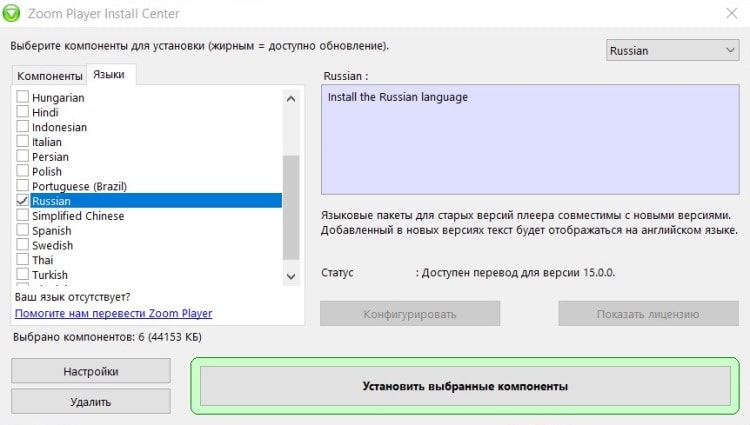Check the Simplified Chinese checkbox
This screenshot has width=750, height=425.
(22, 215)
